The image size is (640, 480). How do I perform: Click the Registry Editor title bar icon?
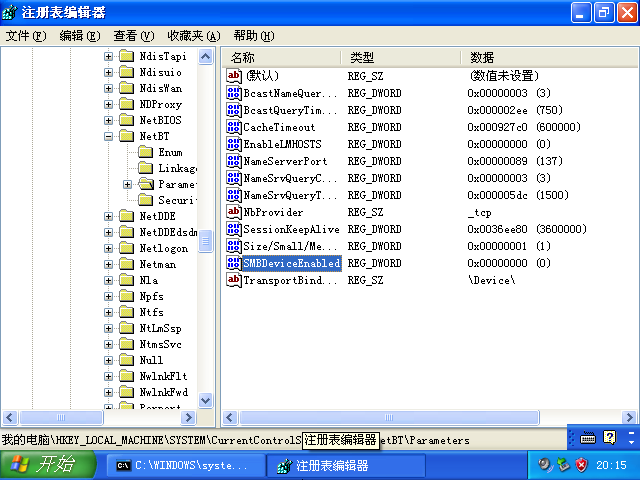tap(10, 12)
